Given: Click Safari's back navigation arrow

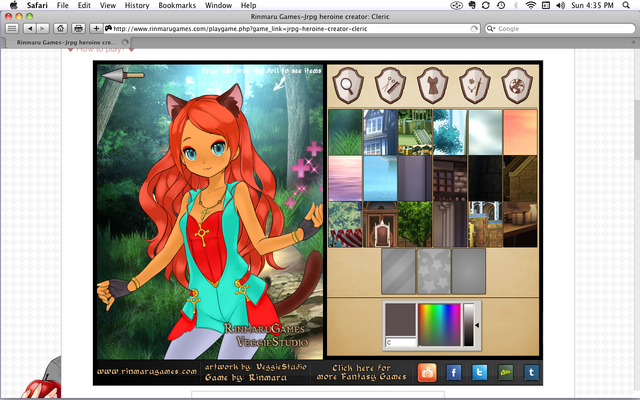Looking at the screenshot, I should tap(30, 29).
